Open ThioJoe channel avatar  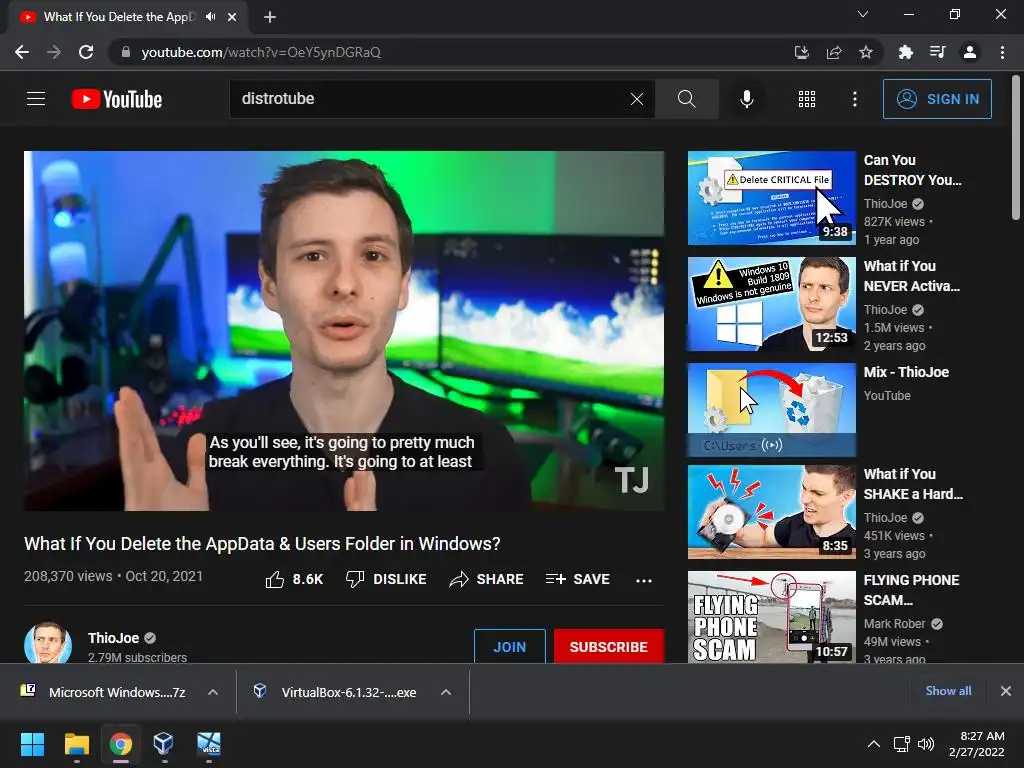(x=48, y=643)
